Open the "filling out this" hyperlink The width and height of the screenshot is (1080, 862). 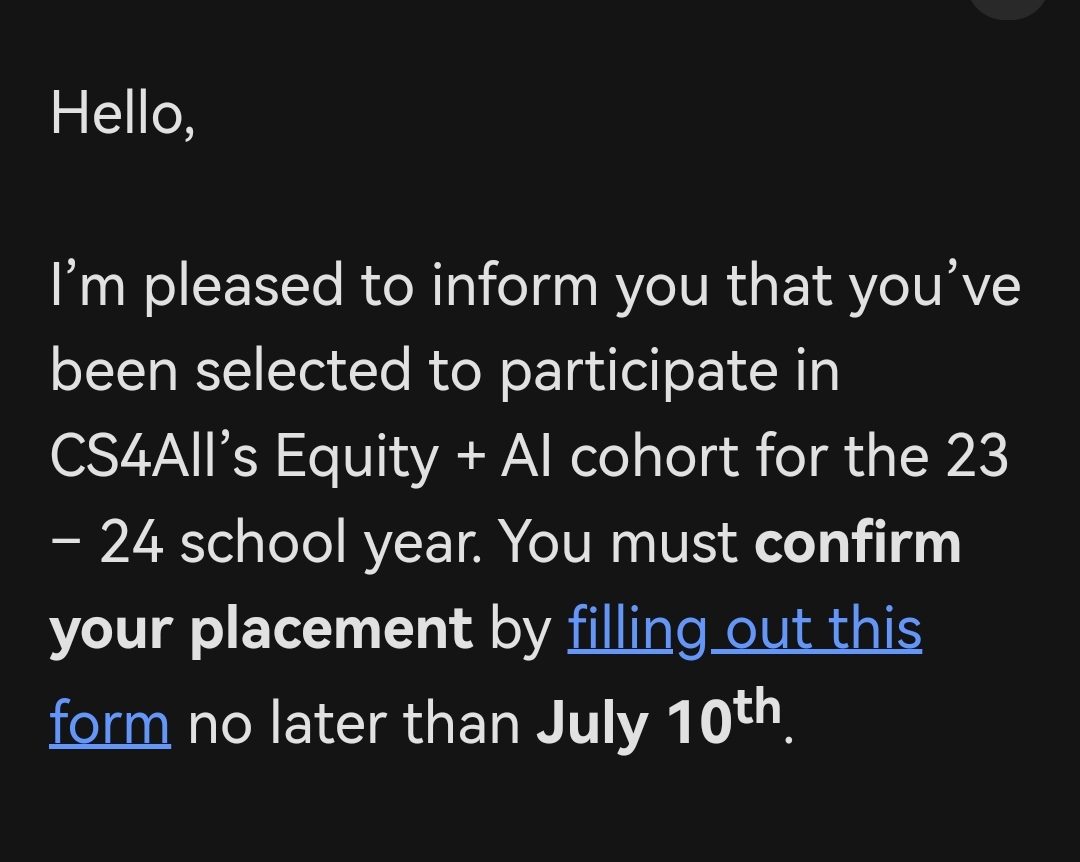click(744, 630)
